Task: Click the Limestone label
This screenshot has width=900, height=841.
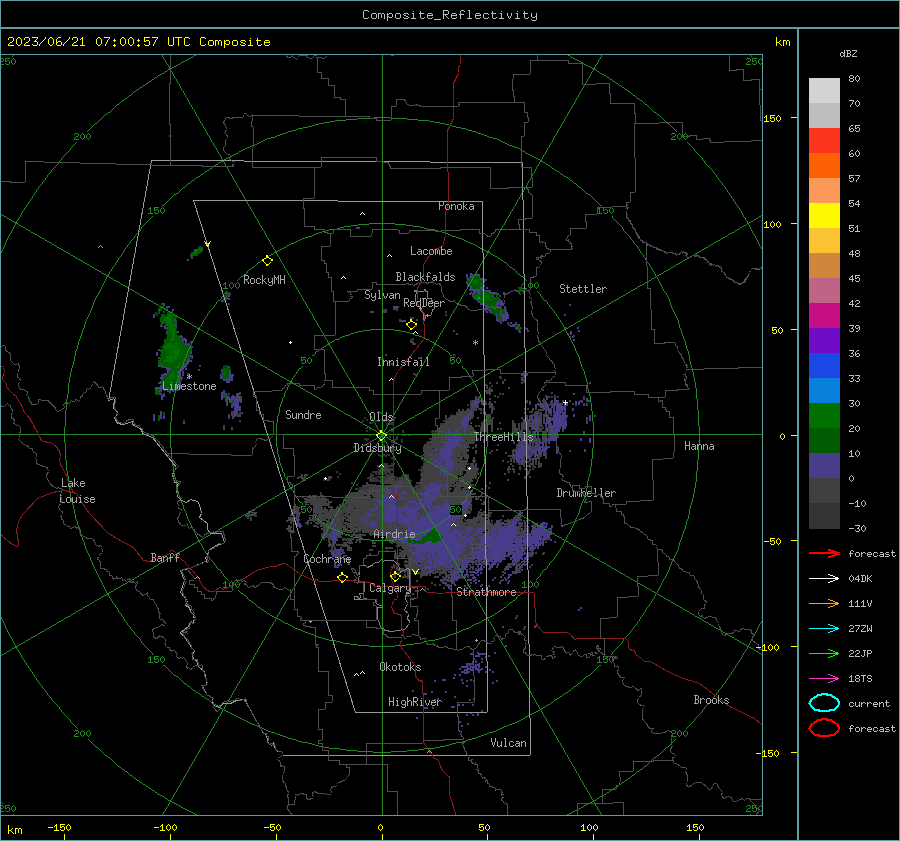Action: (189, 386)
